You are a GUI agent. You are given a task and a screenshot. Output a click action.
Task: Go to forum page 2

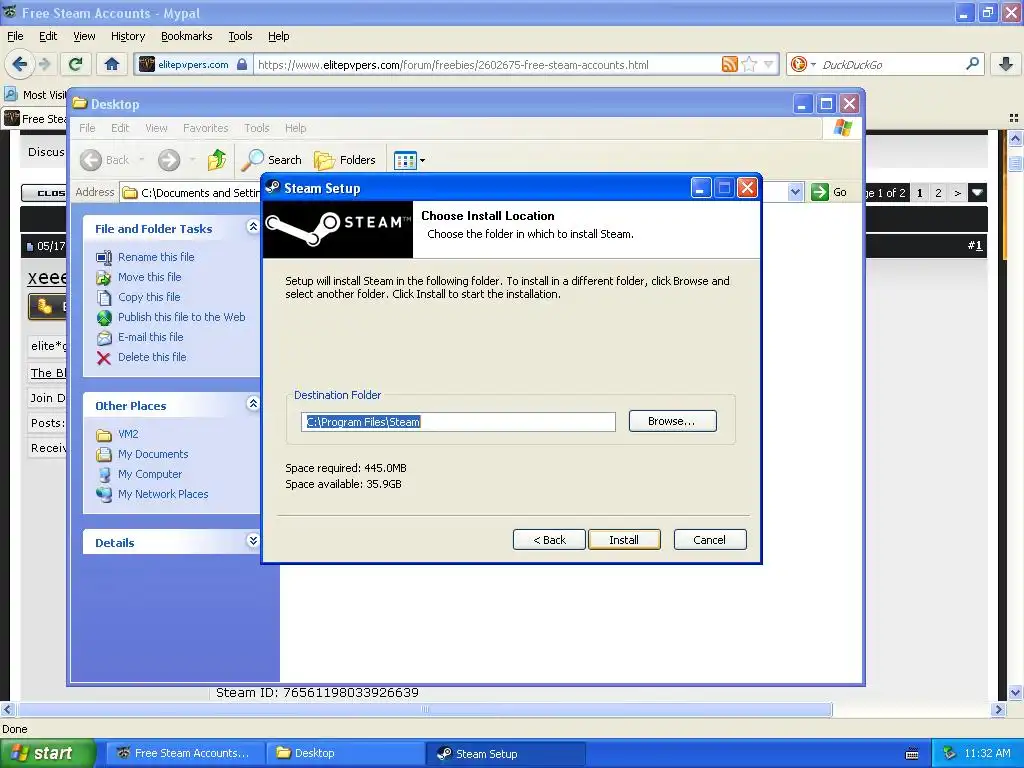coord(938,193)
